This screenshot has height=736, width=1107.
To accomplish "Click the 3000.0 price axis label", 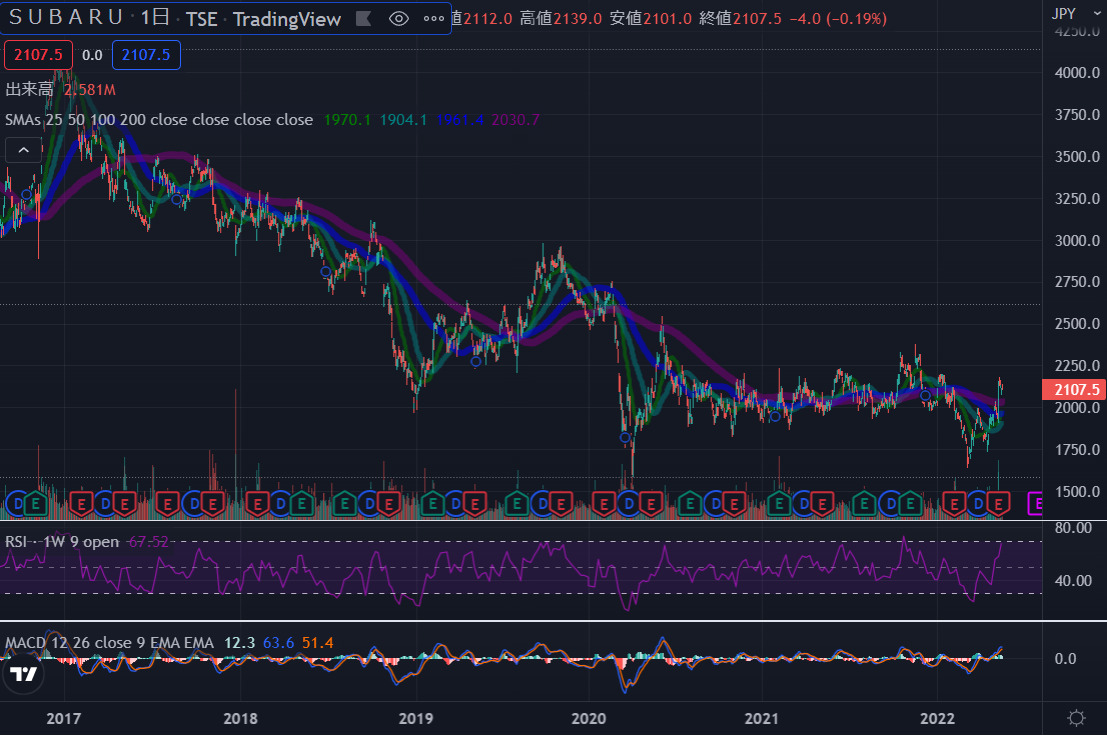I will pos(1077,241).
